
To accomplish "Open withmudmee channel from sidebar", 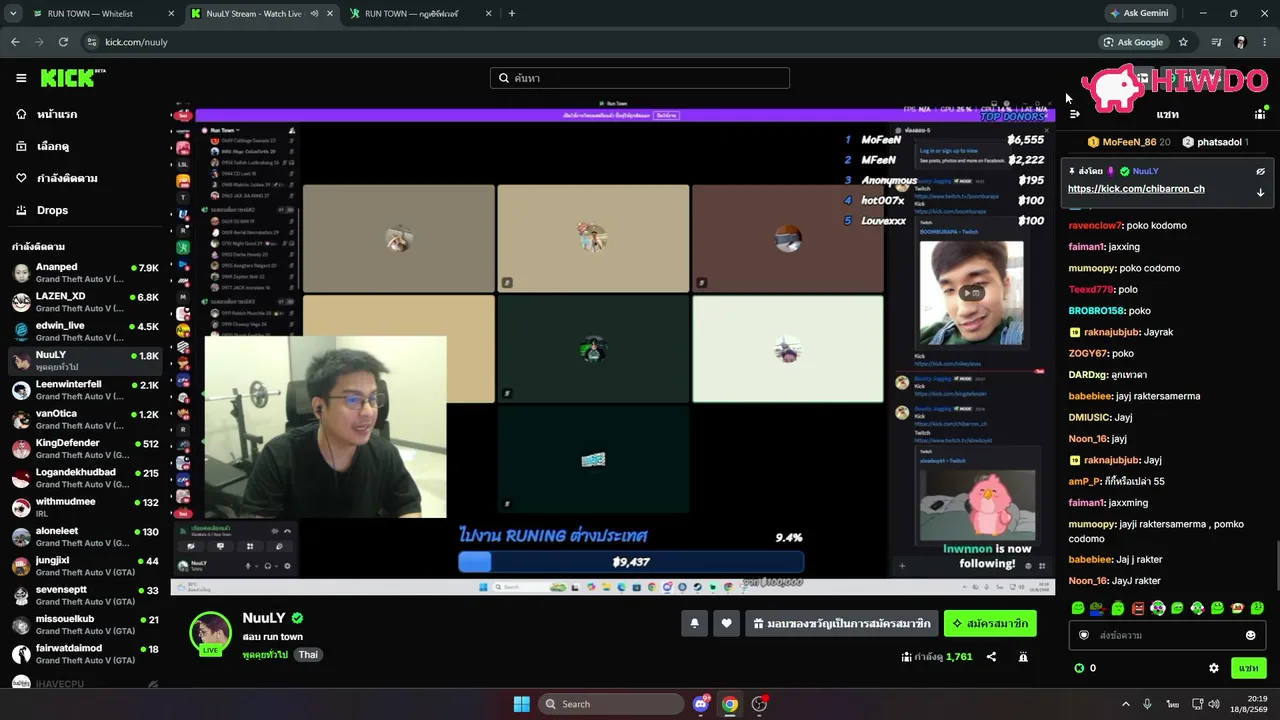I will click(85, 507).
